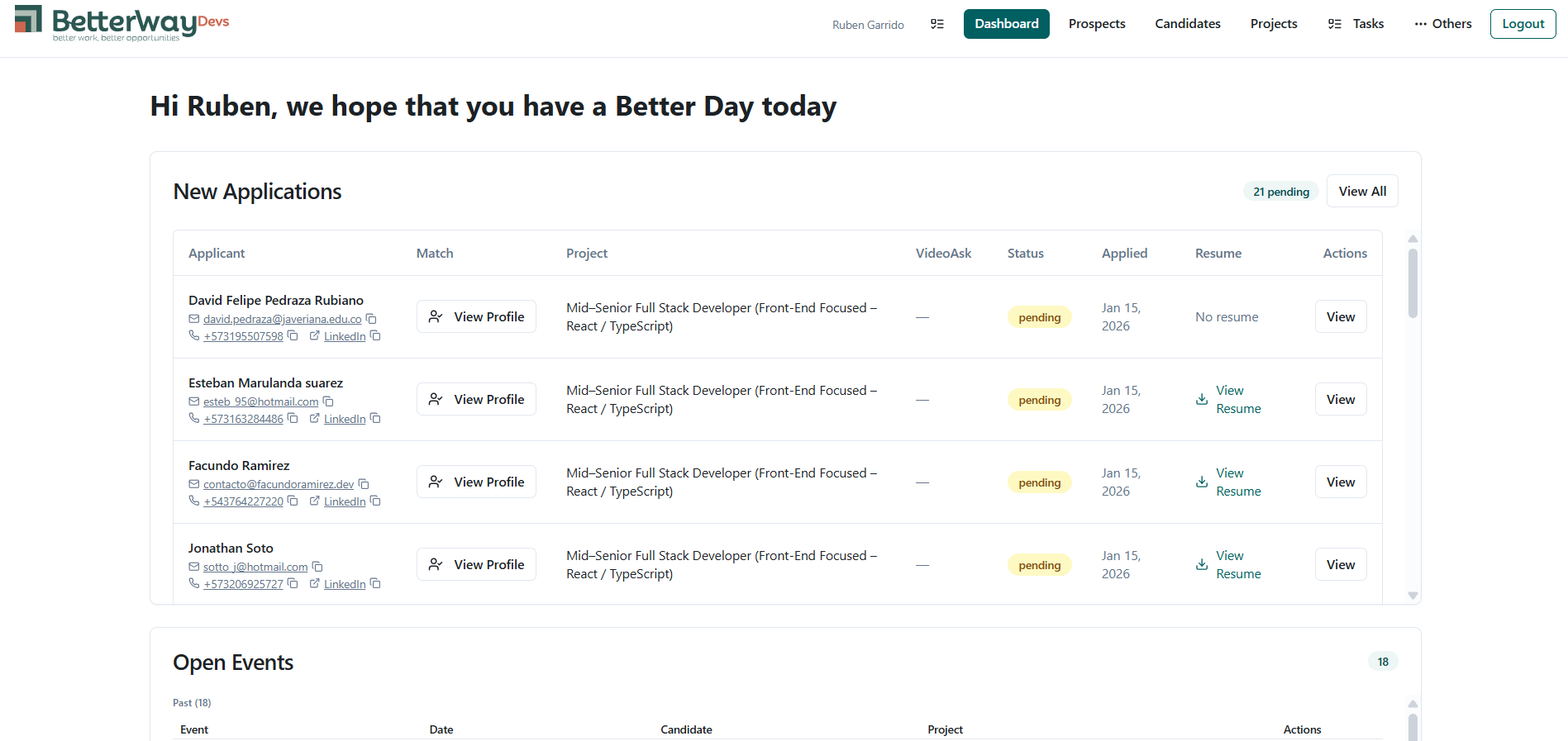Viewport: 1568px width, 741px height.
Task: Copy Esteban Marulanda's phone number
Action: point(293,418)
